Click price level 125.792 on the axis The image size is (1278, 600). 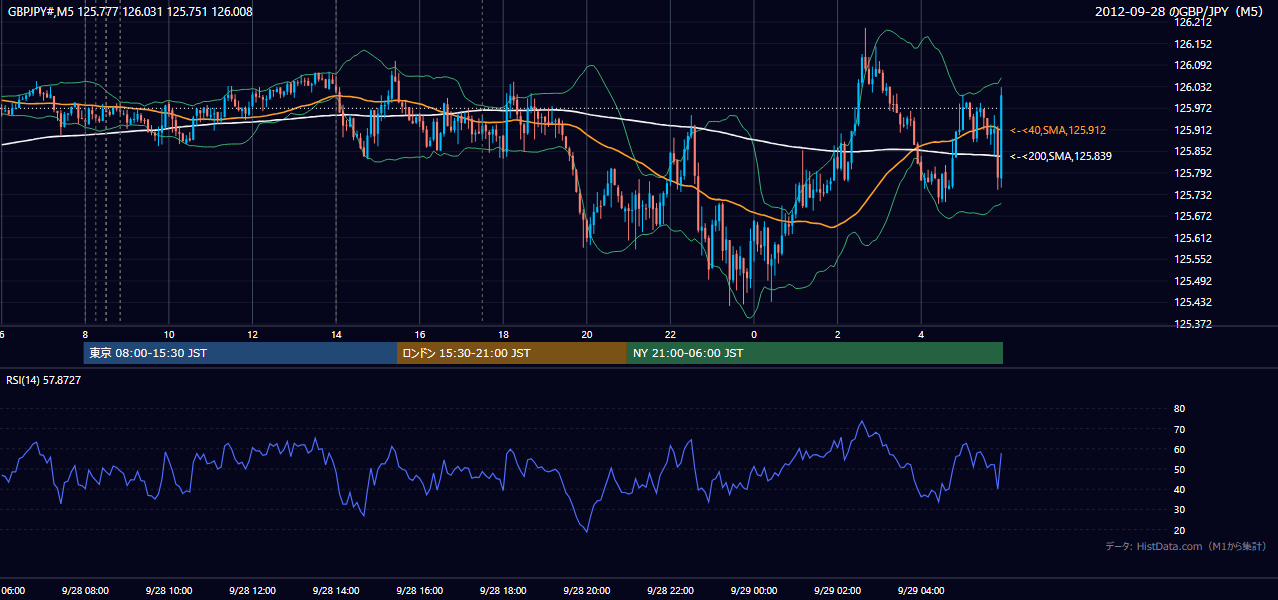click(x=1193, y=173)
